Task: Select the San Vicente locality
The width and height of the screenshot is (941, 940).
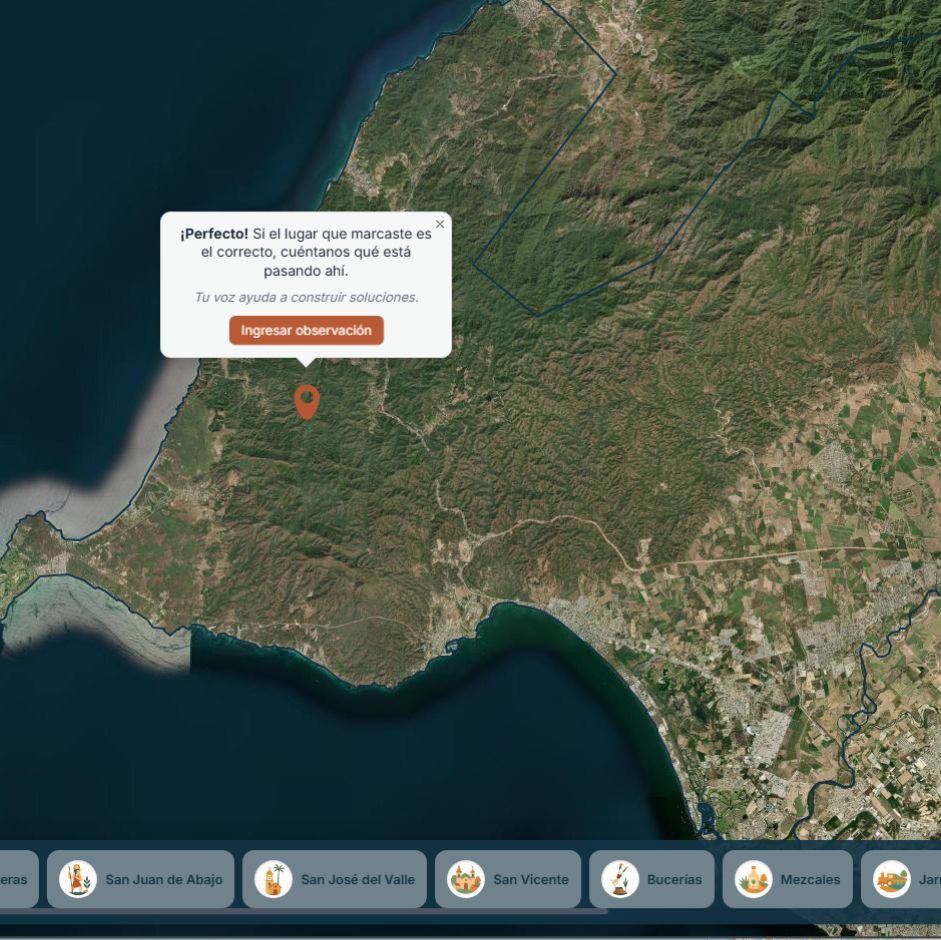Action: click(508, 879)
